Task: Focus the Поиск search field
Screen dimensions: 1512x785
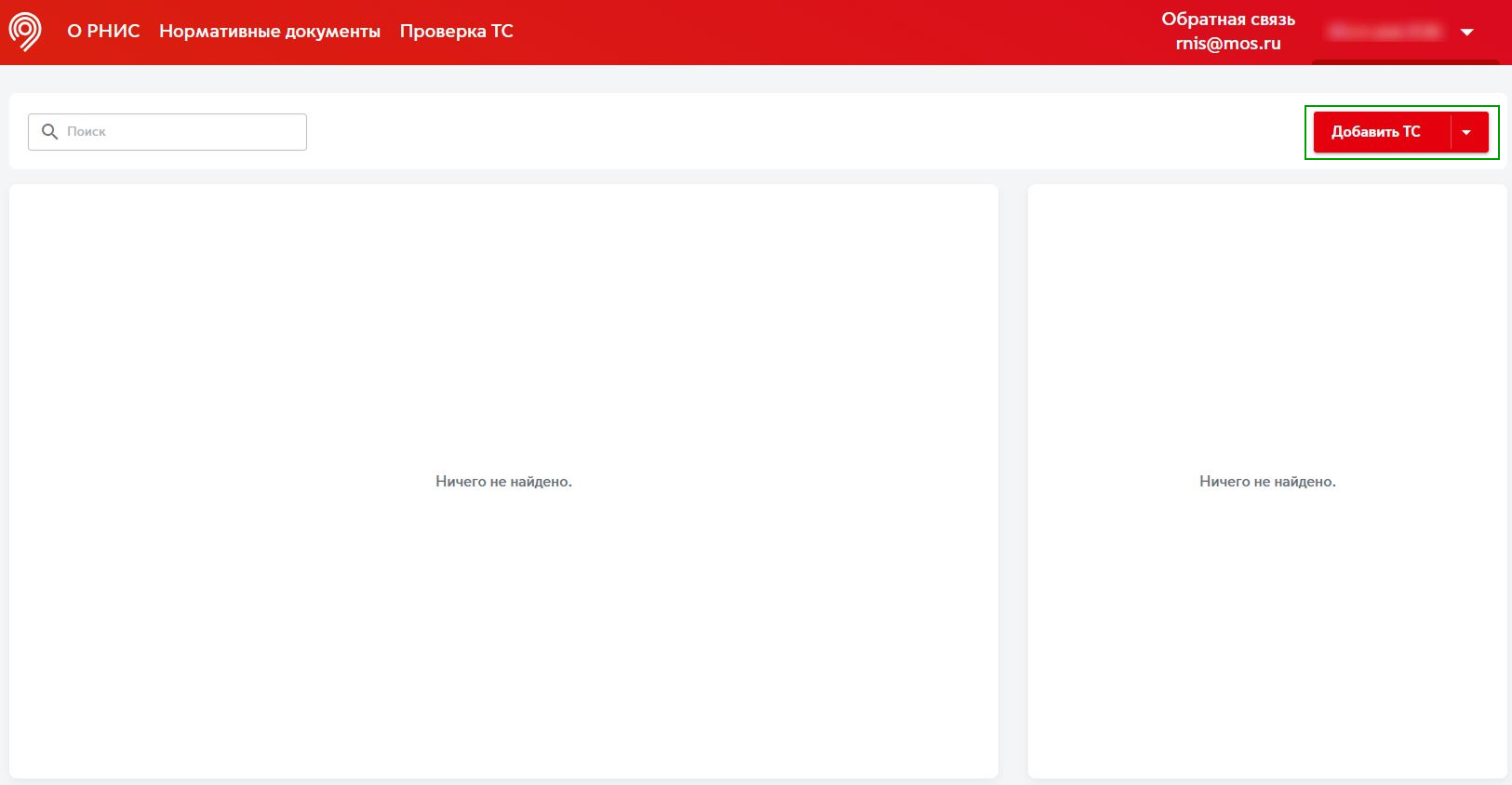Action: (181, 132)
